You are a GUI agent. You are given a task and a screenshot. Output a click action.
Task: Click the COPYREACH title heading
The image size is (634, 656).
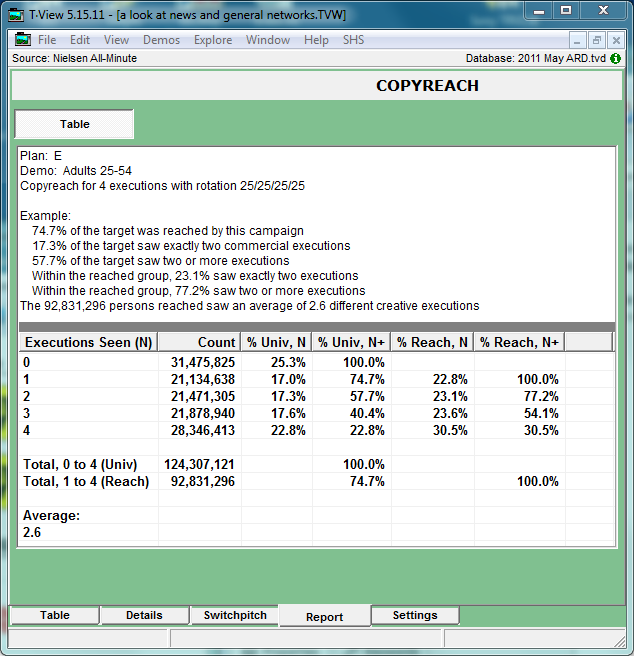point(427,86)
